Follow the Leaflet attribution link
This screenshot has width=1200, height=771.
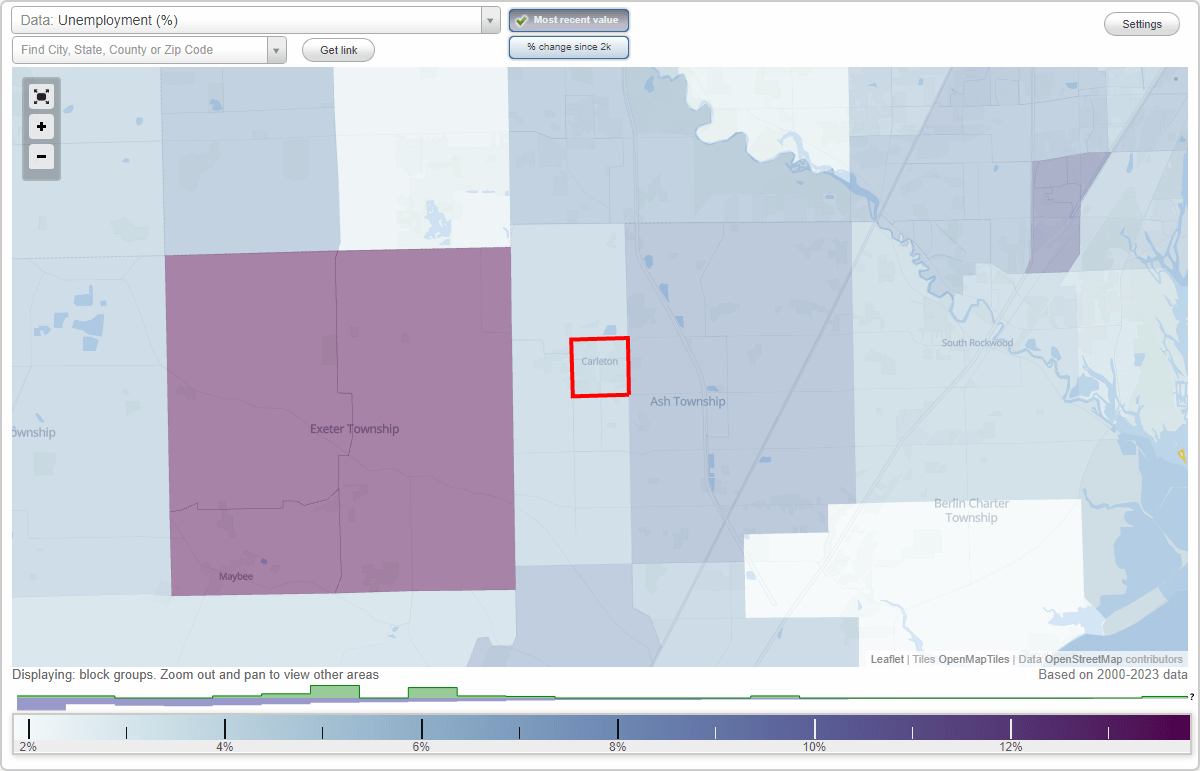pyautogui.click(x=887, y=659)
